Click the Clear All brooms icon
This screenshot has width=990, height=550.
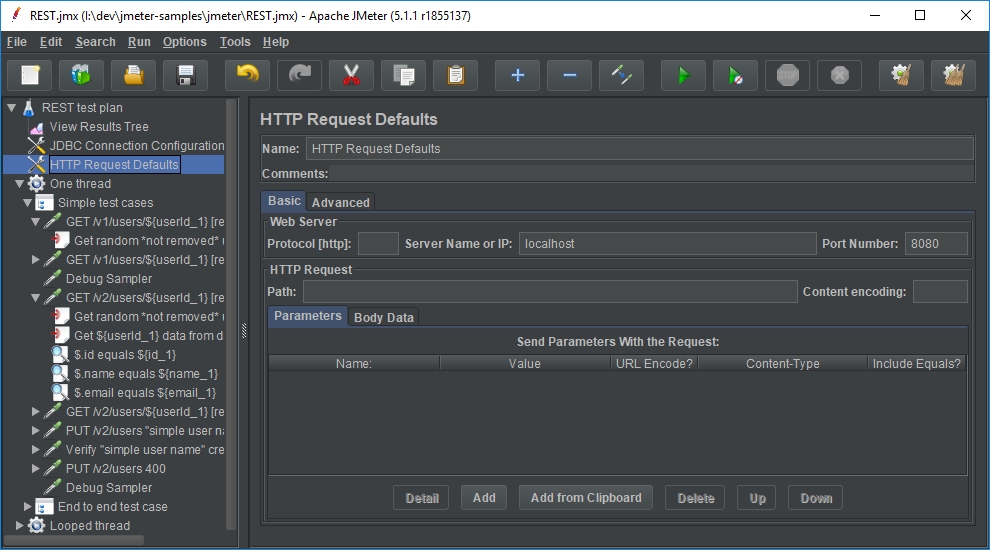click(953, 76)
